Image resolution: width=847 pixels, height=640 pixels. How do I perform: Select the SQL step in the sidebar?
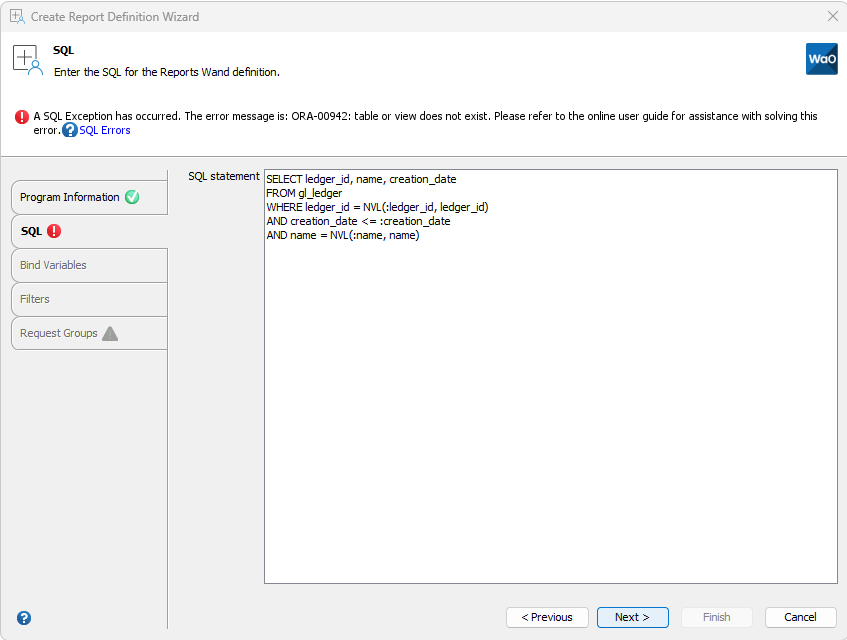click(x=33, y=231)
